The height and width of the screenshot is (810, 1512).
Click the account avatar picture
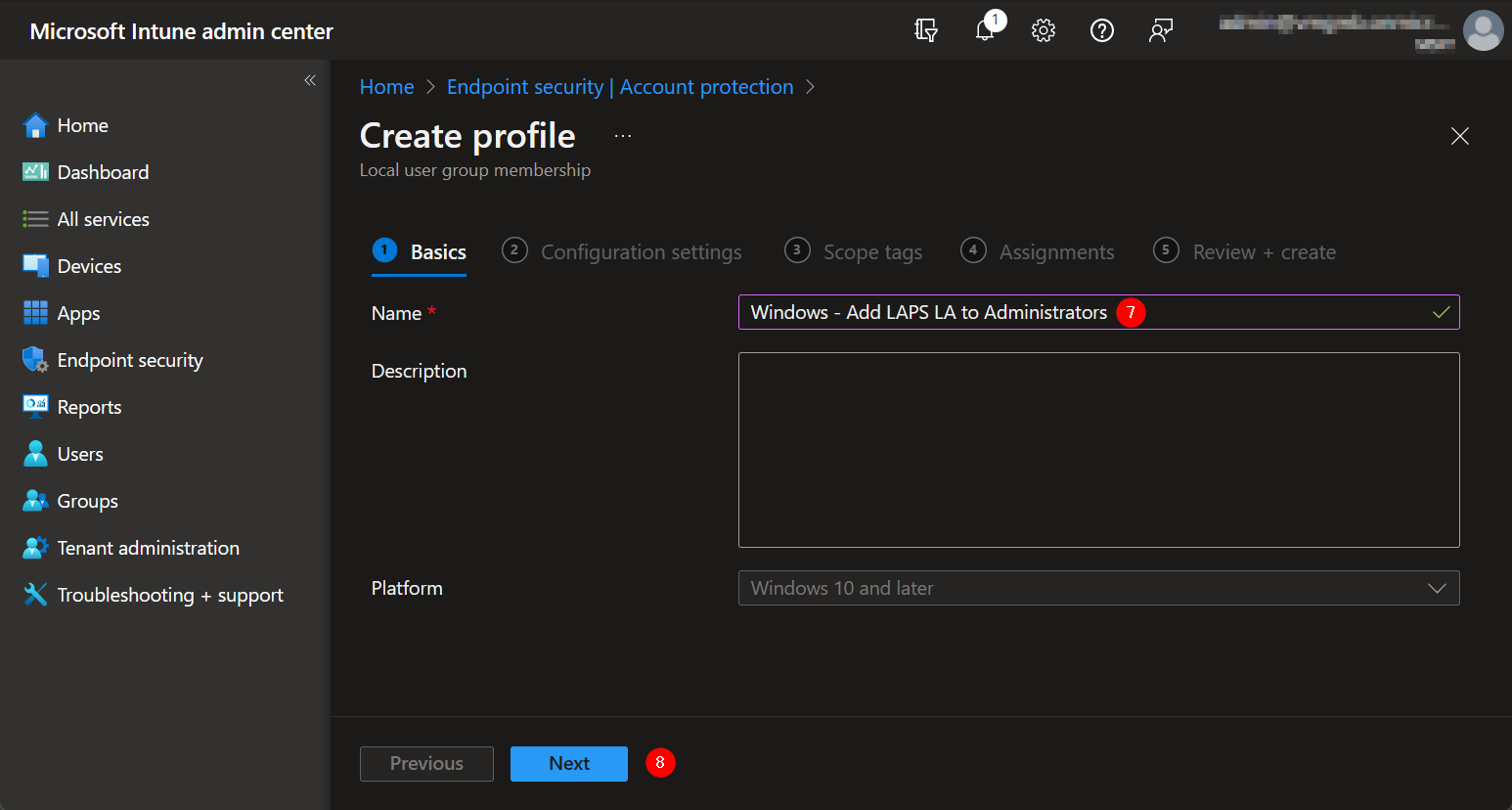pos(1483,30)
